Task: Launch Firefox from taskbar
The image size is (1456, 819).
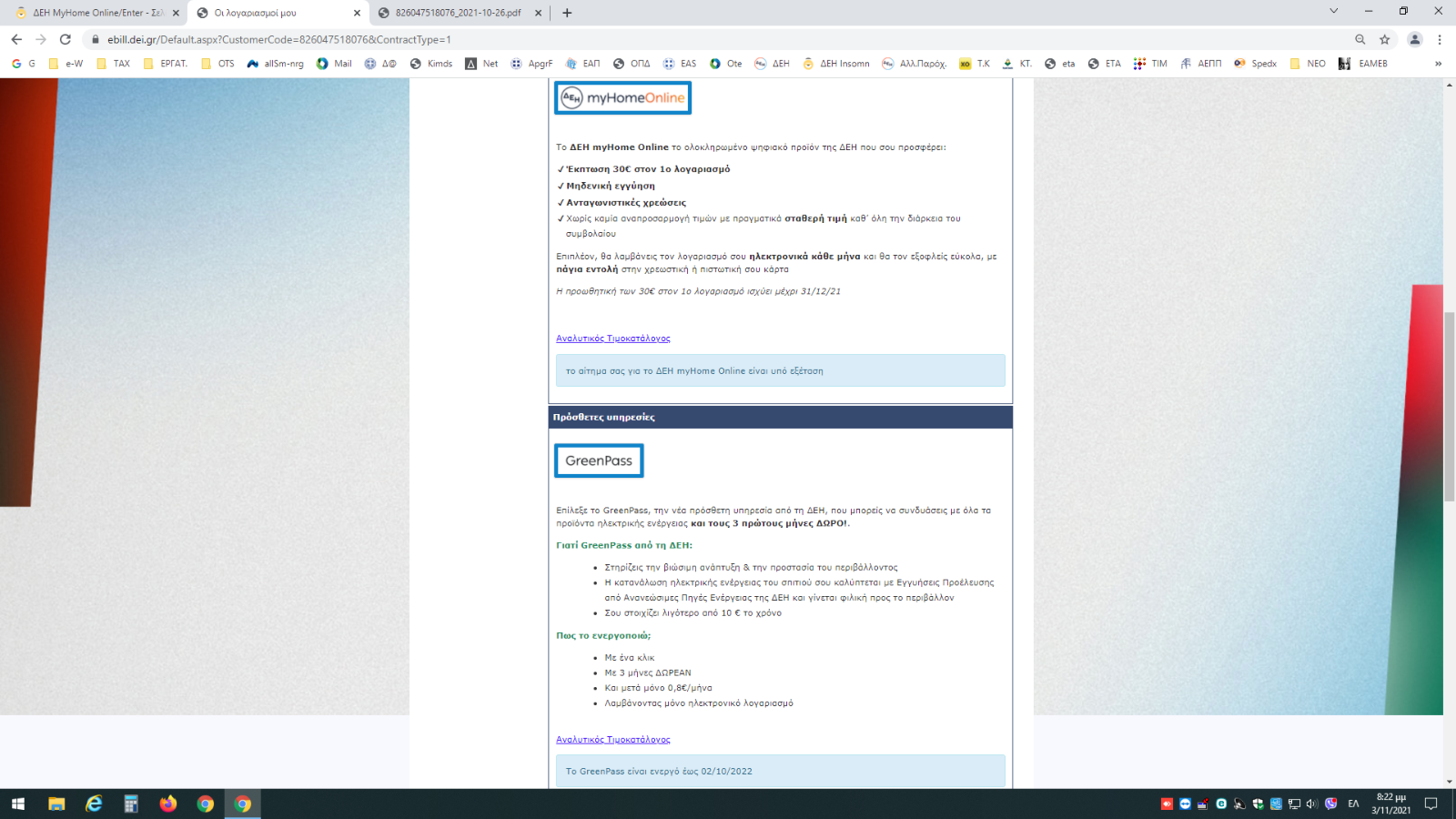Action: (168, 804)
